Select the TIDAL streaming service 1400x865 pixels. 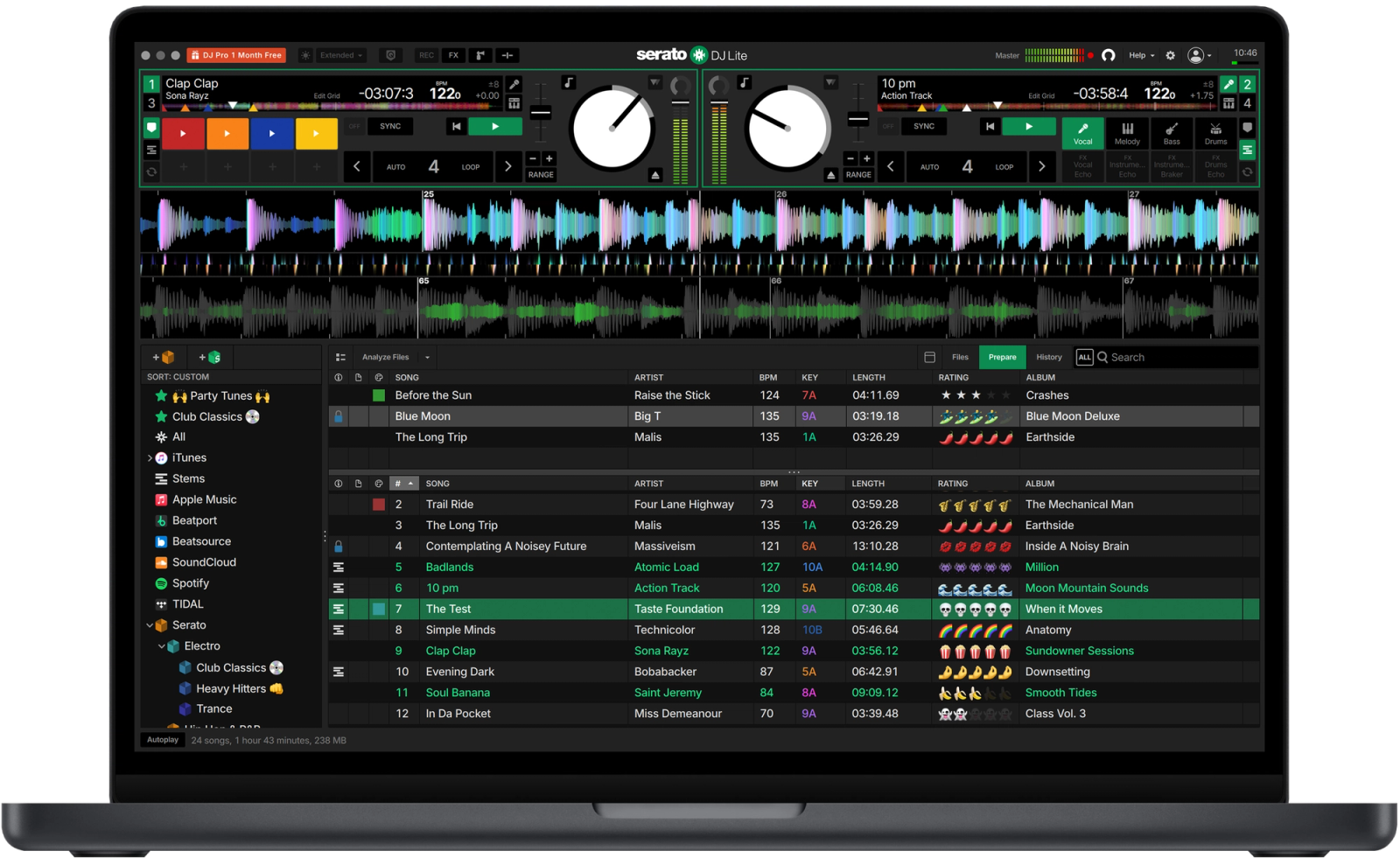click(186, 603)
